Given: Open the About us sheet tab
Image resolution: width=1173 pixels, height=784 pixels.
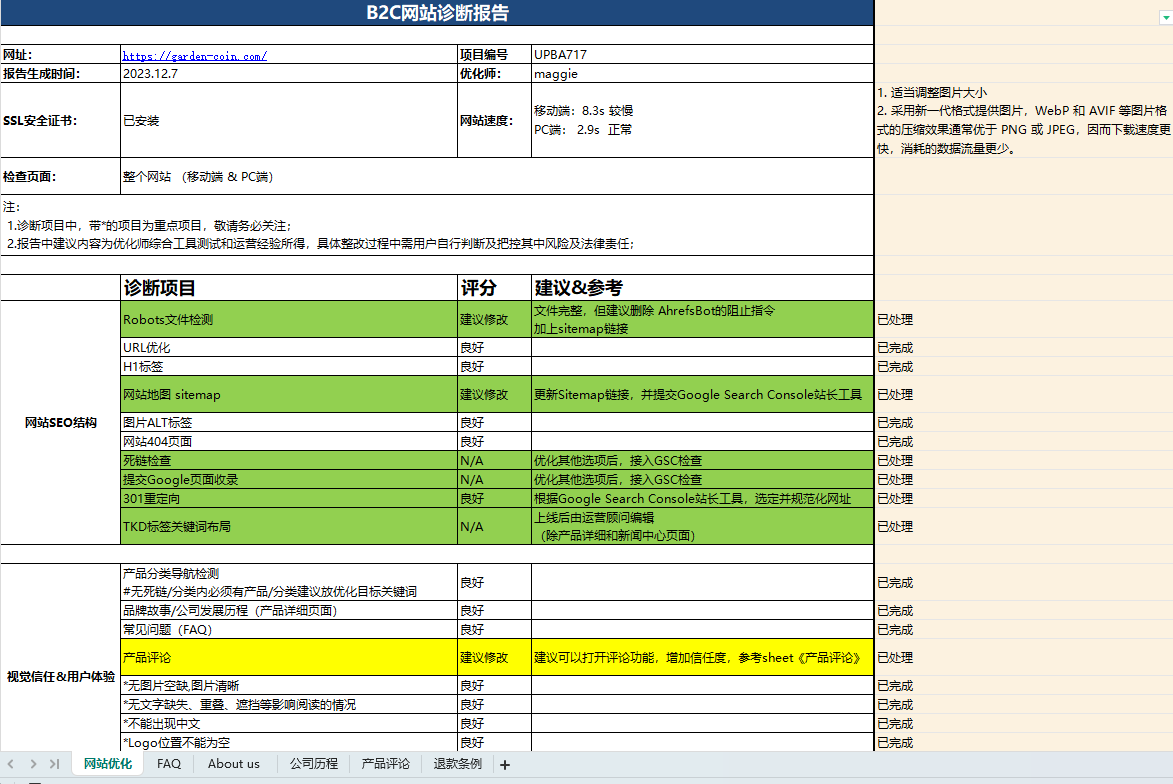Looking at the screenshot, I should (234, 764).
